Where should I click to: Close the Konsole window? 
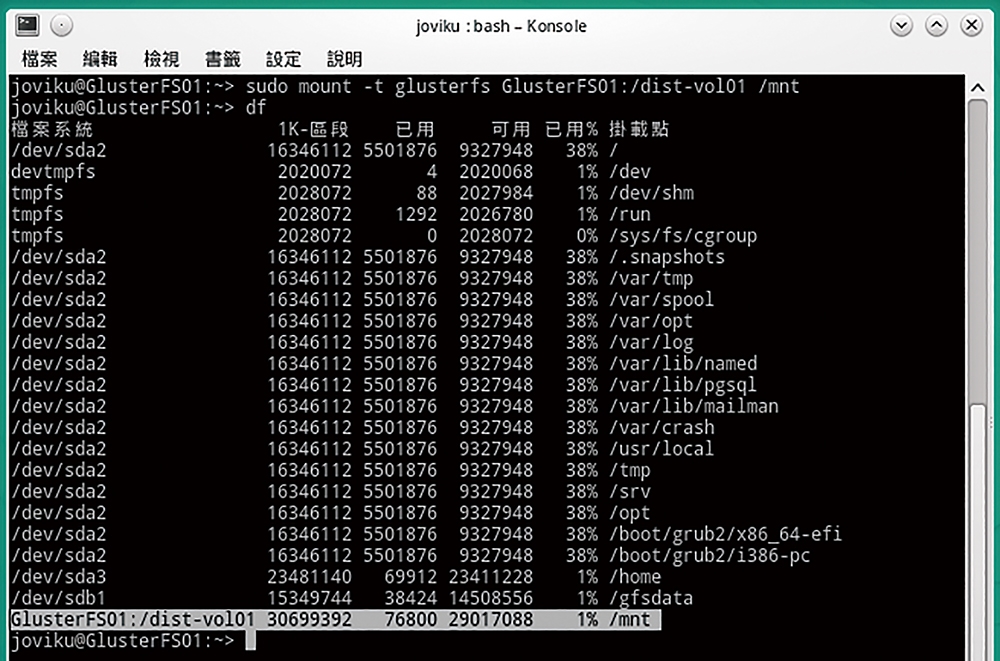coord(971,26)
